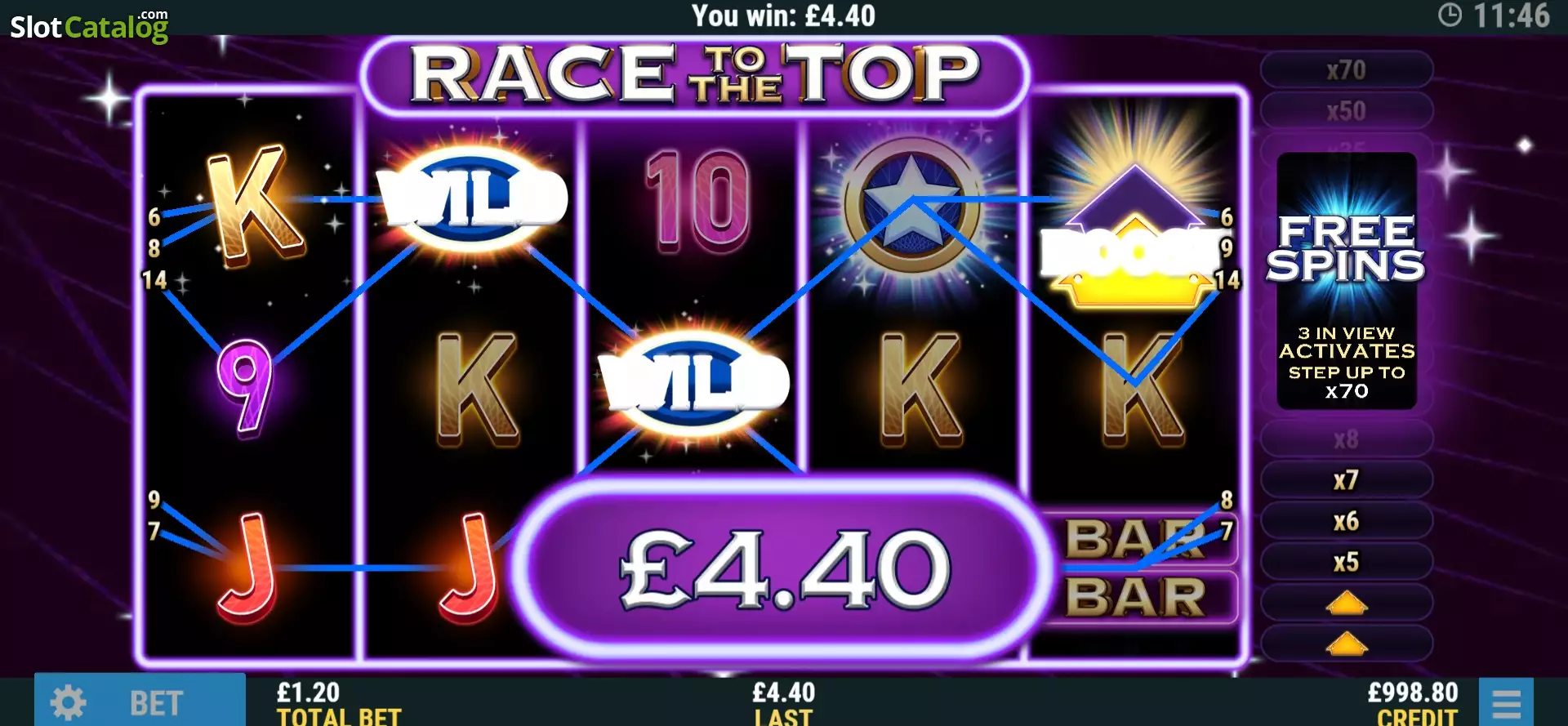Viewport: 1568px width, 726px height.
Task: Select the x6 multiplier step
Action: (x=1346, y=521)
